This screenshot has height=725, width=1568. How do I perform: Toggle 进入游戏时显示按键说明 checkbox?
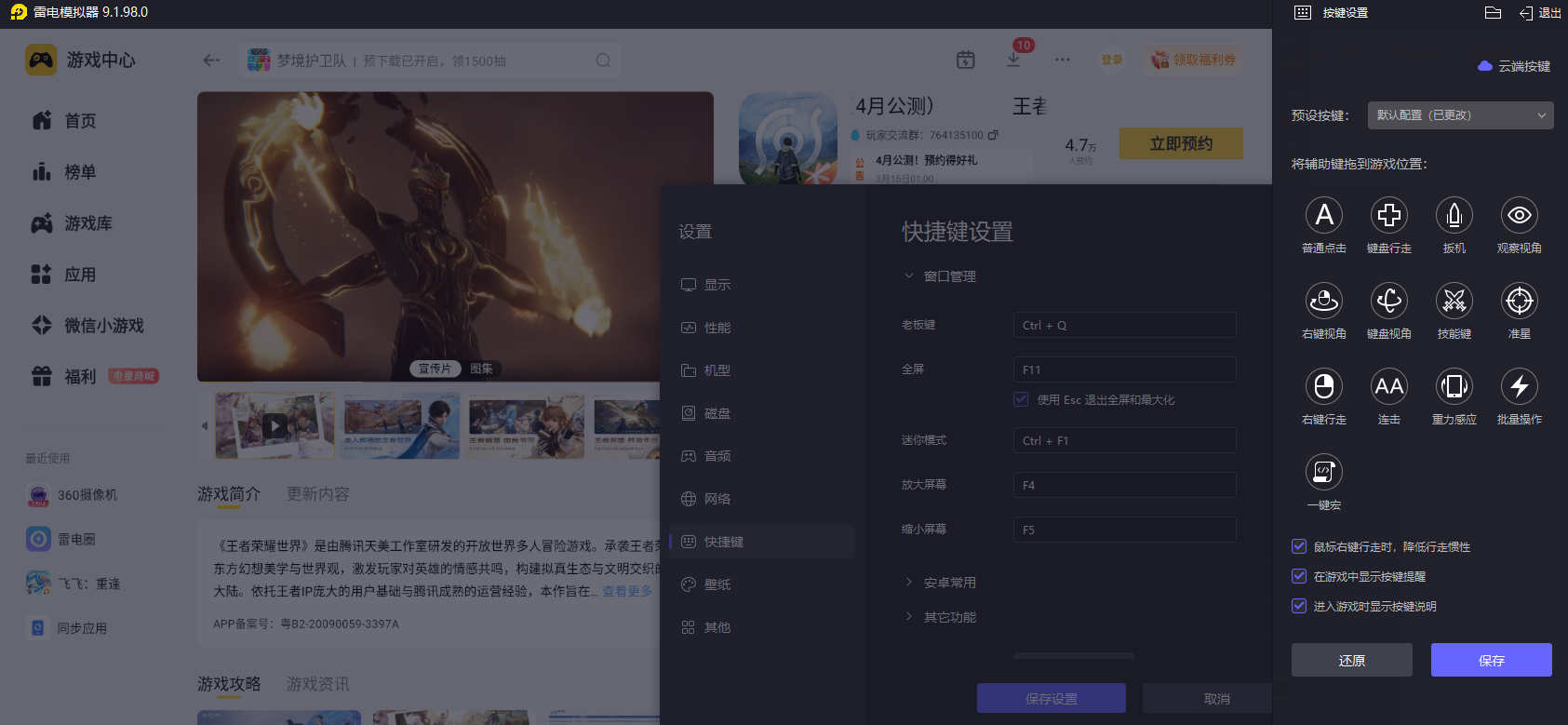click(1299, 606)
